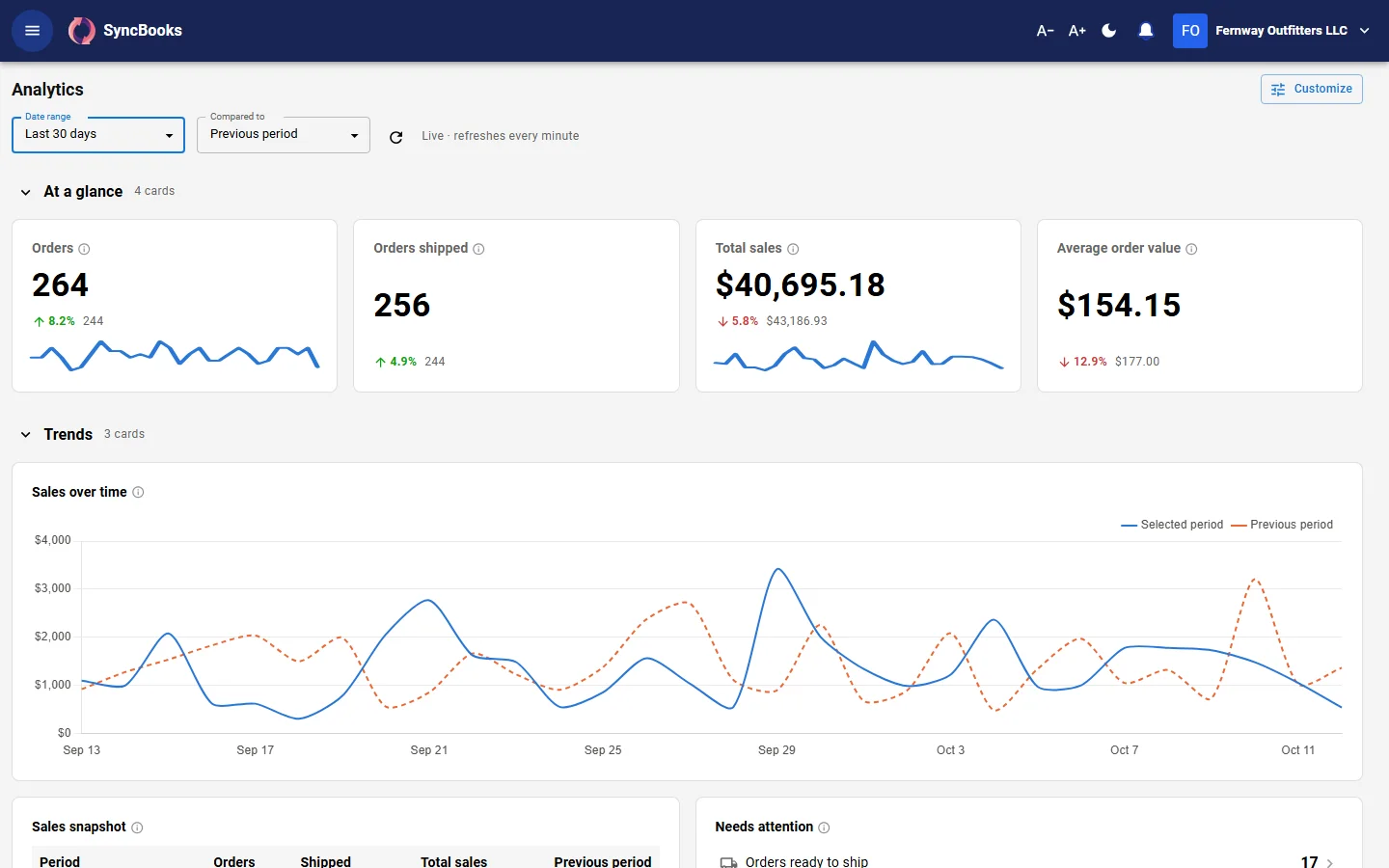Click the Live refreshes every minute text
Screen dimensions: 1389x868
pos(501,136)
